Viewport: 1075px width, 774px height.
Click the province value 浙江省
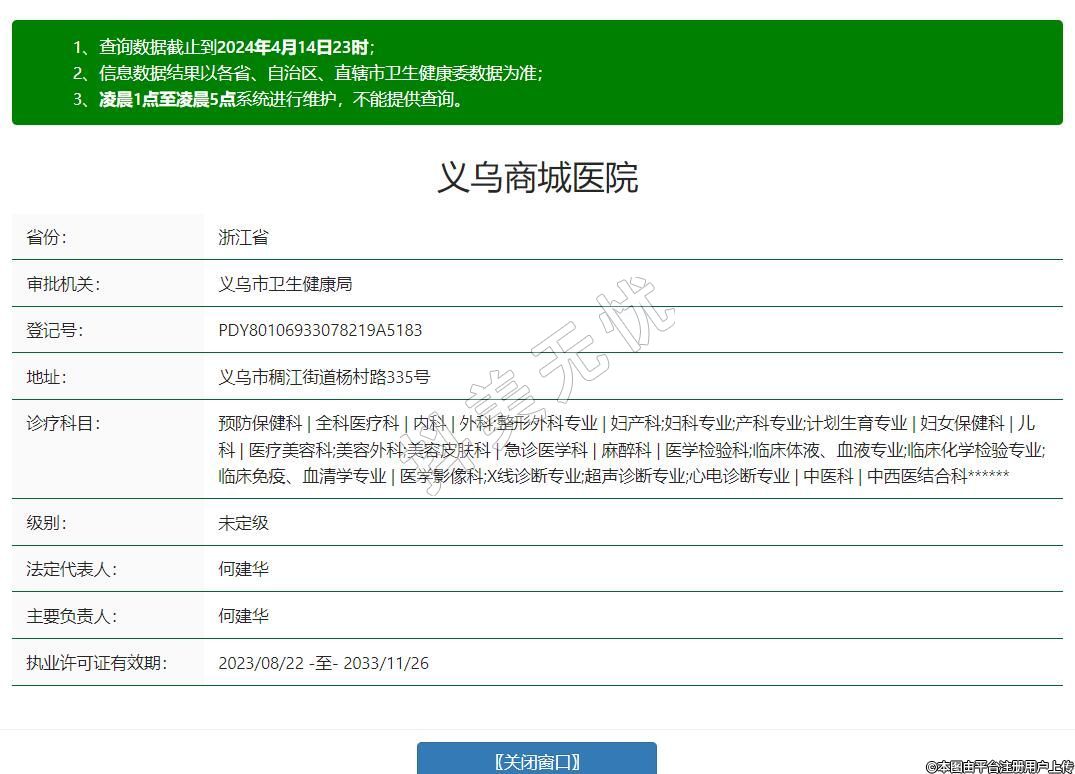click(243, 238)
